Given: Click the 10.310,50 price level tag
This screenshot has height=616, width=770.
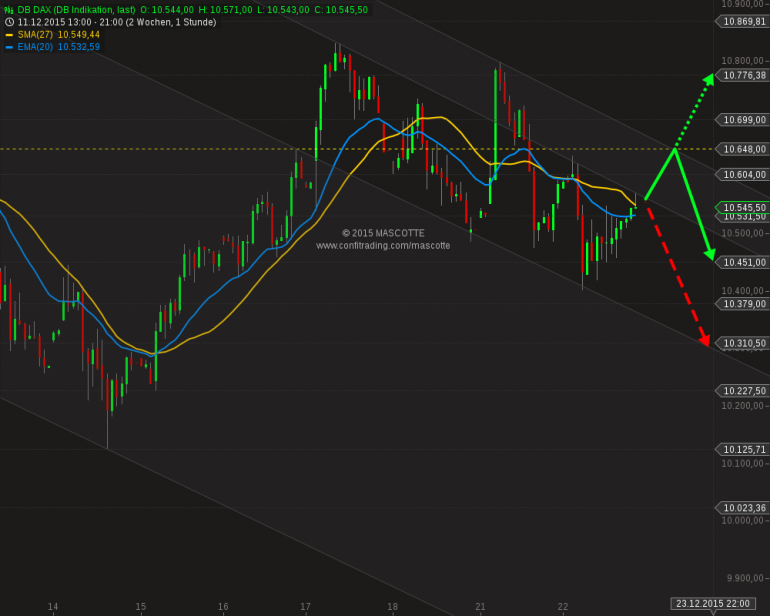Looking at the screenshot, I should coord(742,343).
